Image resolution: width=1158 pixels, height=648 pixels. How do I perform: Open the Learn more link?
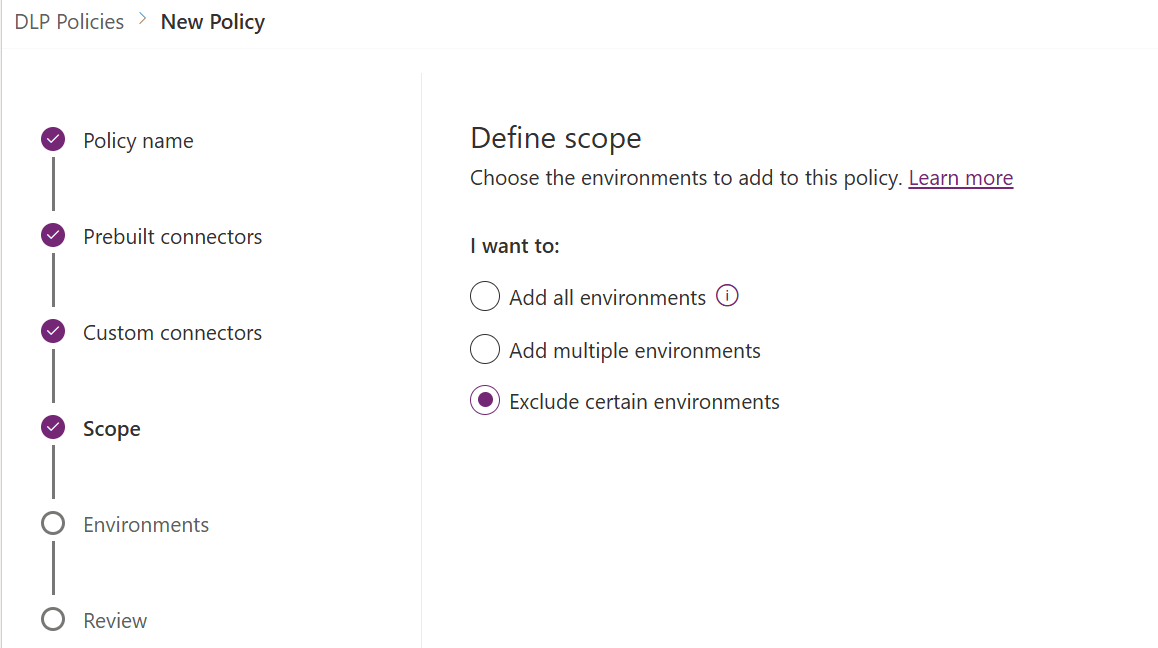[960, 178]
